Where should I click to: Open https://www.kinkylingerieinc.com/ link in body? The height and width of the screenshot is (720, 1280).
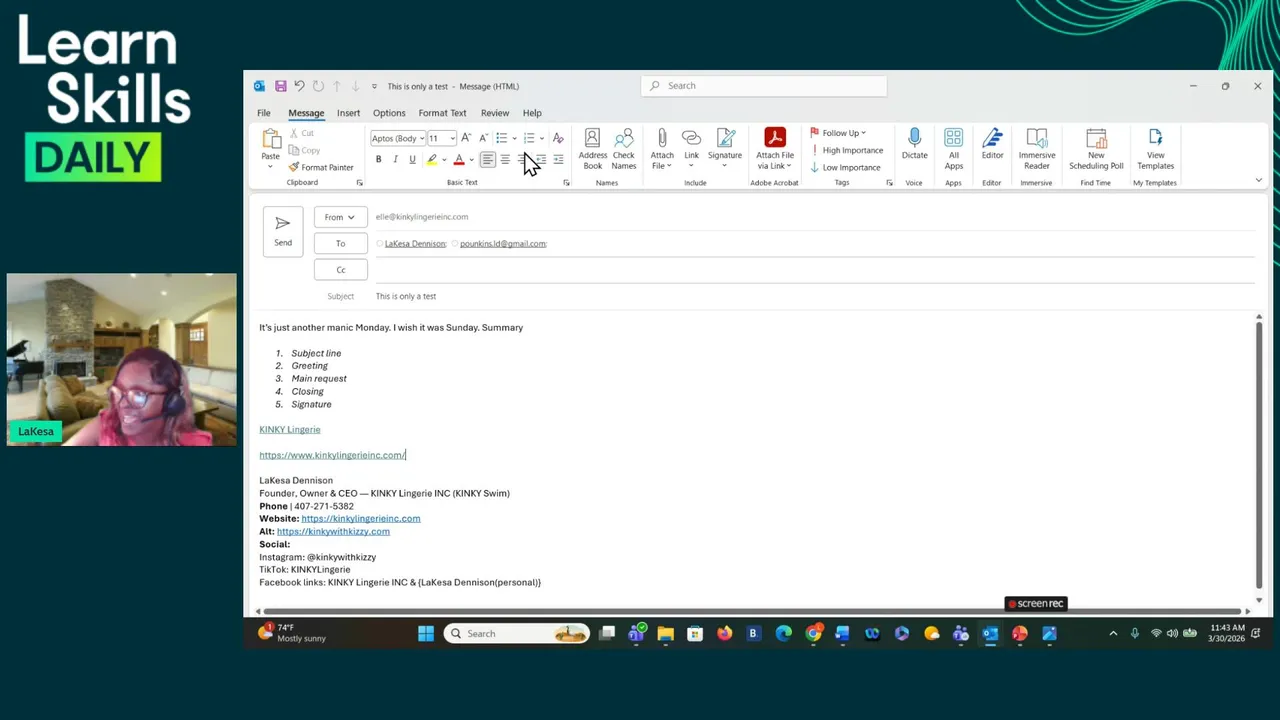point(332,455)
